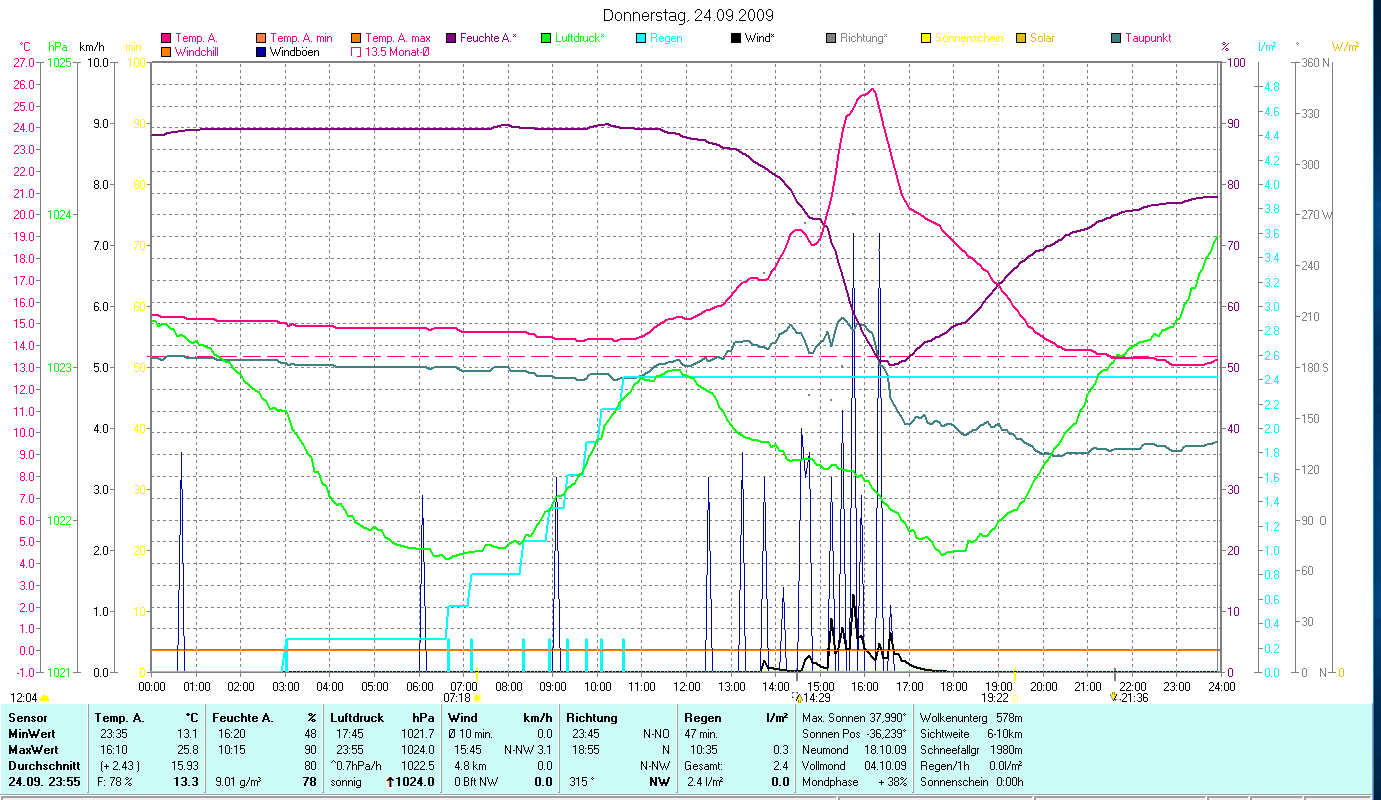
Task: Click the N-NO direction value
Action: point(656,734)
